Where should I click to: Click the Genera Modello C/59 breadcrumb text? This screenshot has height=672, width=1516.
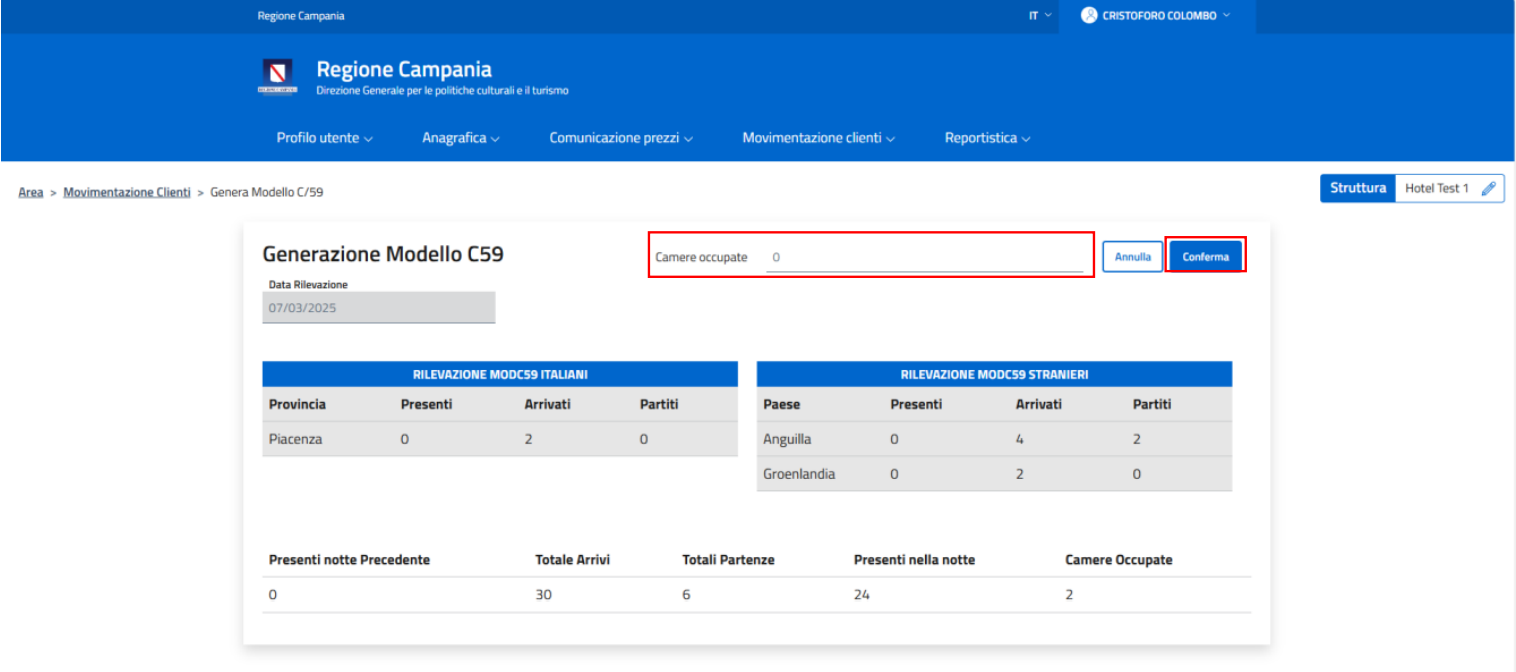pos(267,192)
